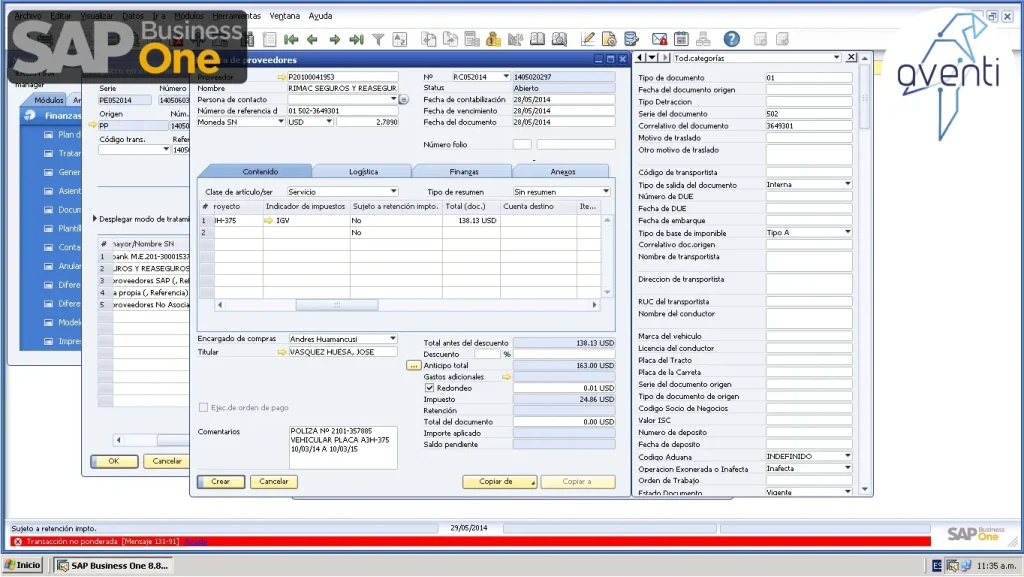Open Tod.categorías dropdown in side panel
Image resolution: width=1024 pixels, height=577 pixels.
[836, 58]
